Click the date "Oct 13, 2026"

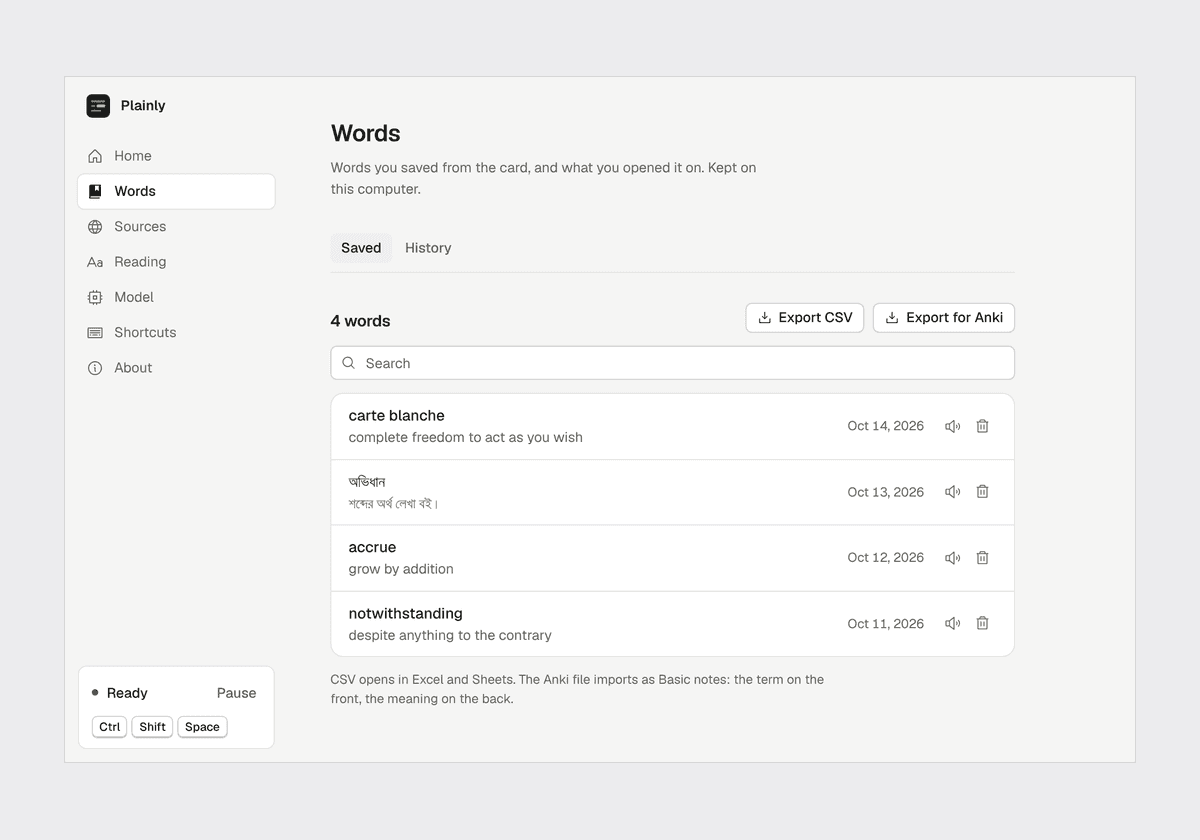pos(886,492)
